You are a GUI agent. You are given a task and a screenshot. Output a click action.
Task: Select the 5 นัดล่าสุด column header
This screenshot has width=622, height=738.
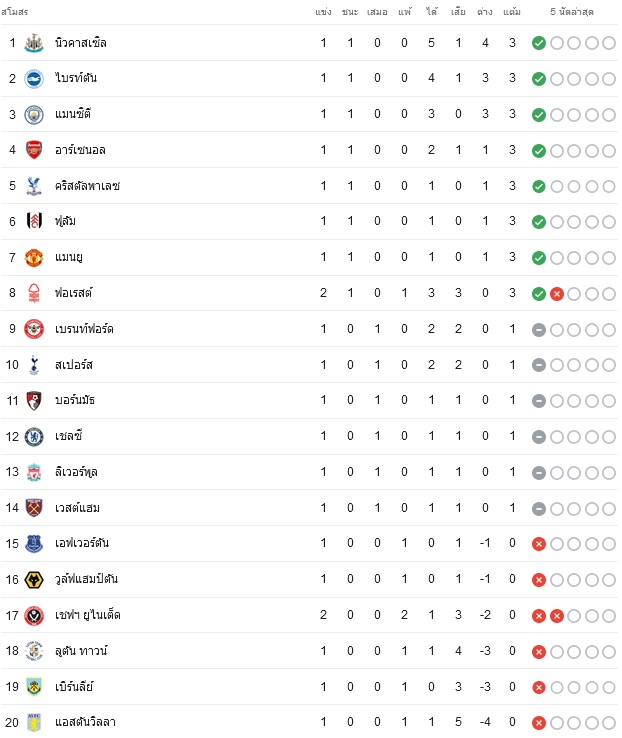(572, 12)
